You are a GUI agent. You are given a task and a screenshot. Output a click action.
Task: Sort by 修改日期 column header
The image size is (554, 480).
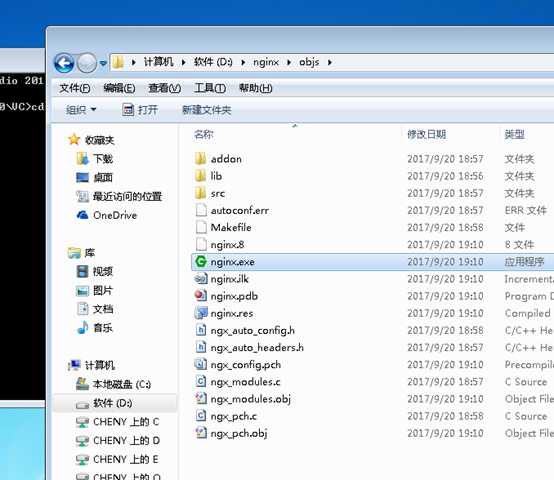pyautogui.click(x=426, y=134)
